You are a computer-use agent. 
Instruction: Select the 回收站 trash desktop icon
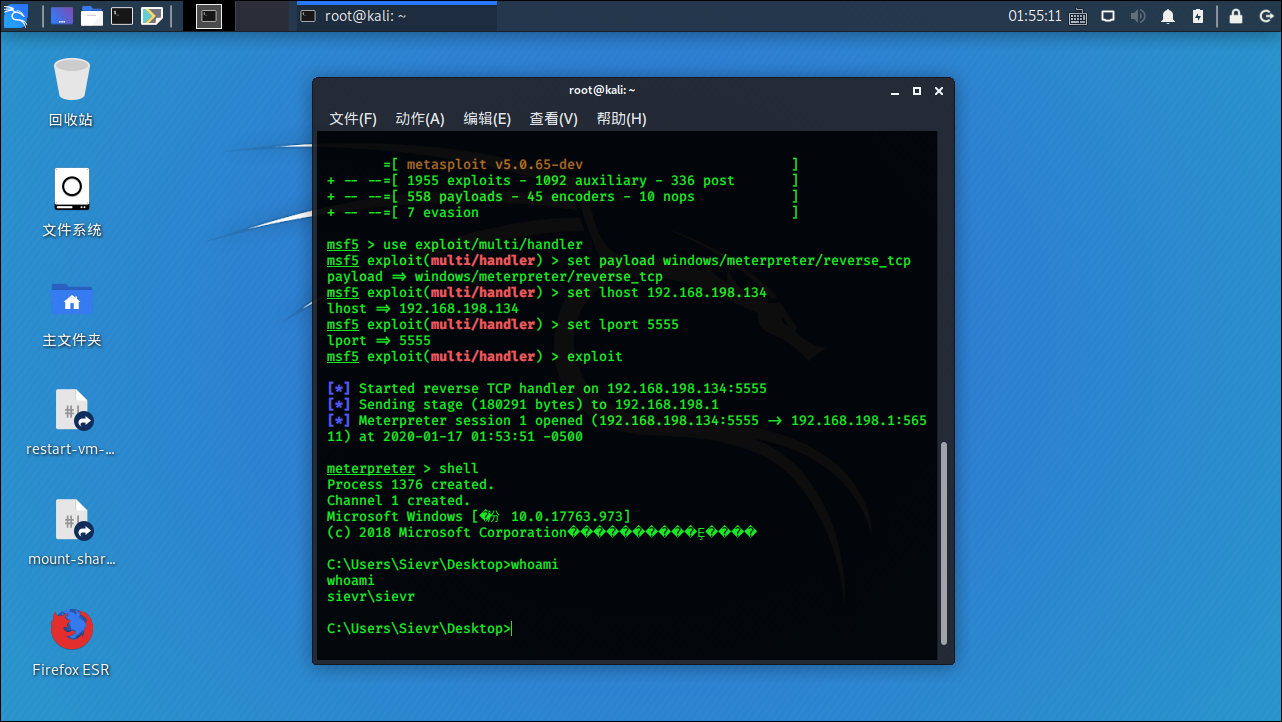(71, 92)
